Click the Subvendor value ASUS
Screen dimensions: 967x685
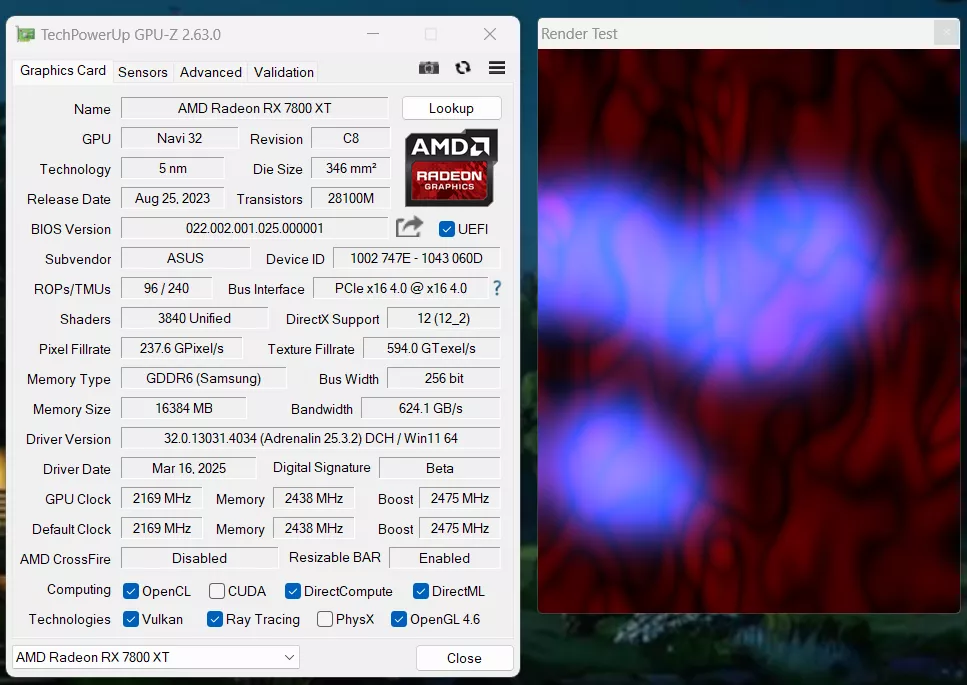pyautogui.click(x=186, y=258)
